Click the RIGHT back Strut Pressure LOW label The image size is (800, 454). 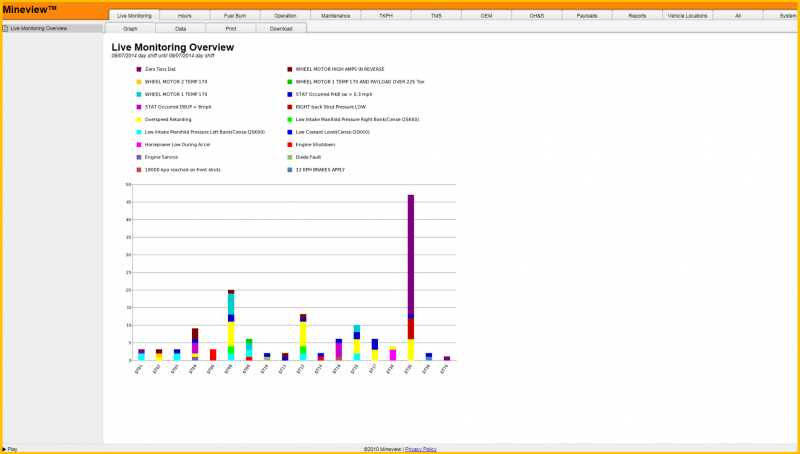[331, 107]
